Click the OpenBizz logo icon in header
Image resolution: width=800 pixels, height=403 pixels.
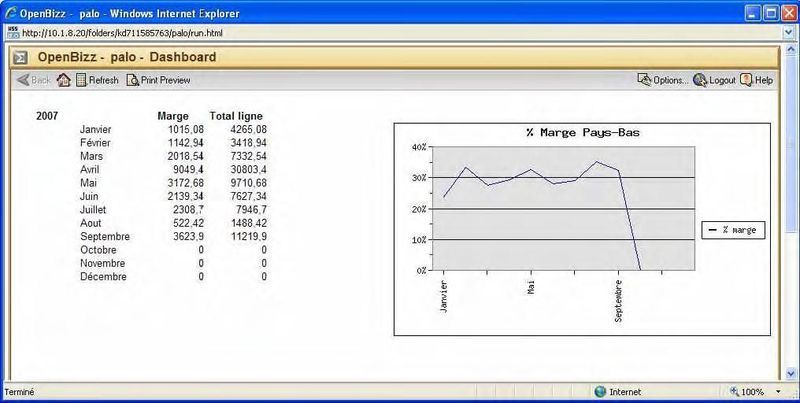point(18,57)
